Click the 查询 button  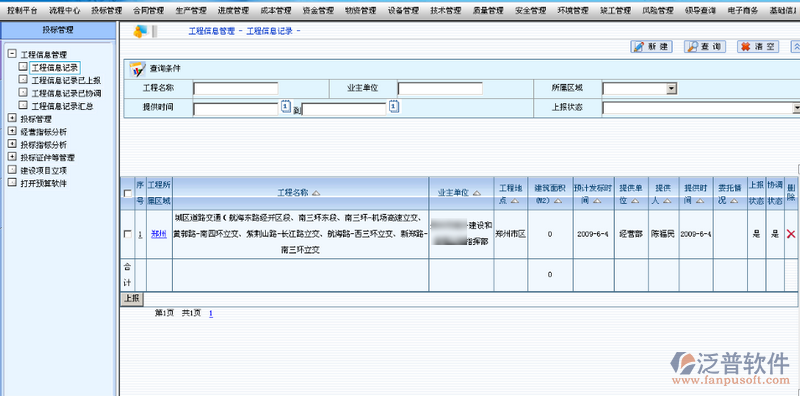[705, 47]
